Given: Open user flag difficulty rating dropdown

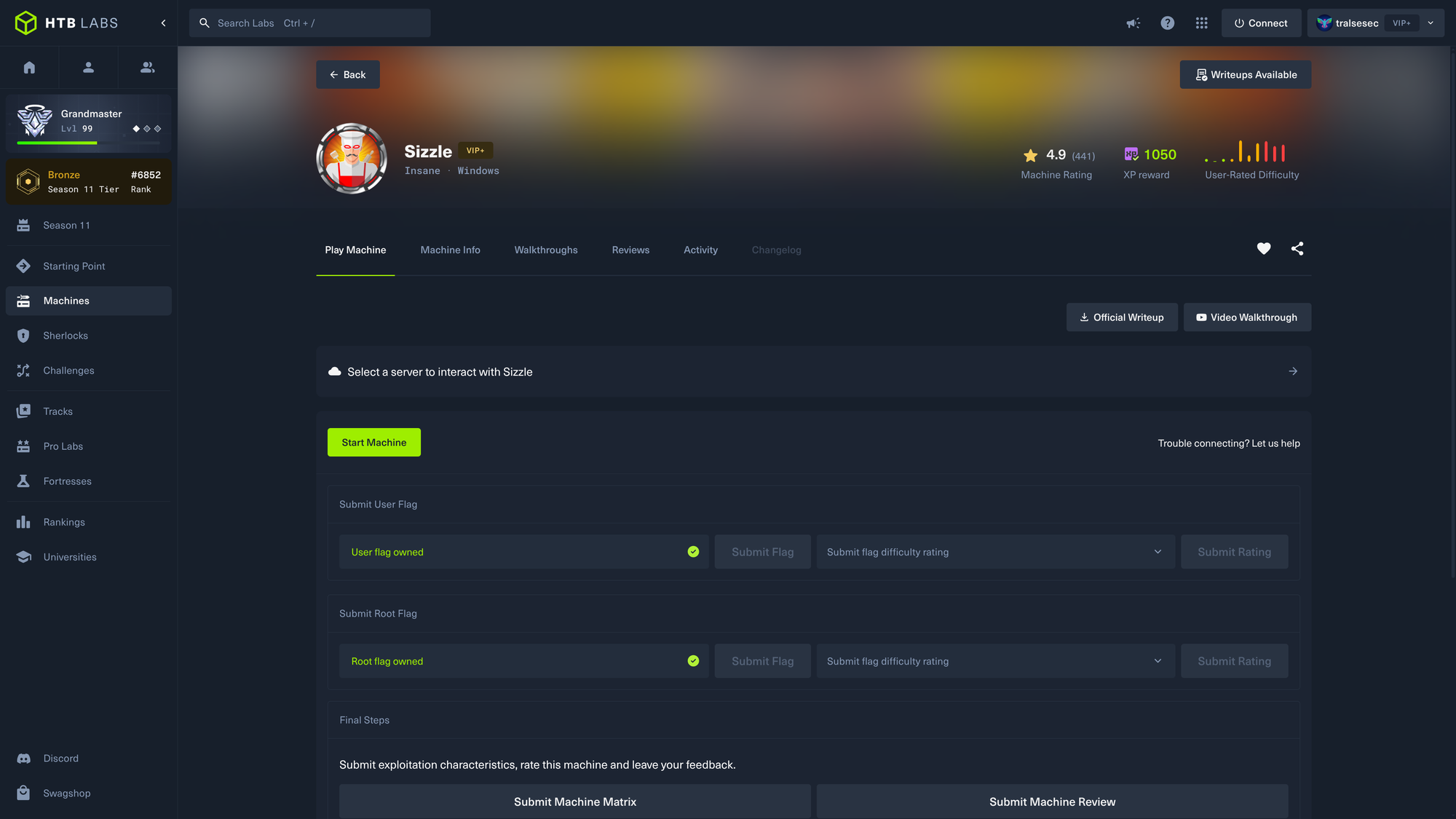Looking at the screenshot, I should click(x=995, y=552).
